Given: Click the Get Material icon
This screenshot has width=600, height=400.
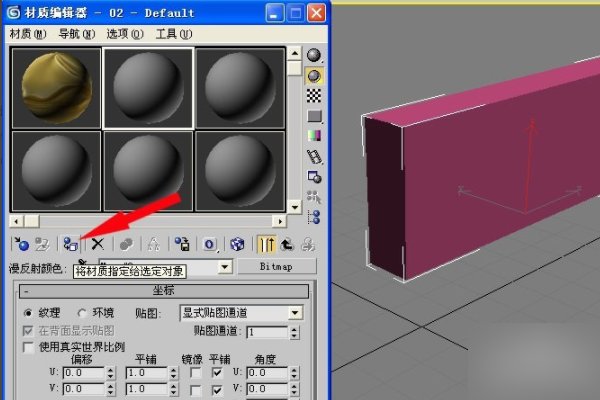Looking at the screenshot, I should pyautogui.click(x=21, y=244).
